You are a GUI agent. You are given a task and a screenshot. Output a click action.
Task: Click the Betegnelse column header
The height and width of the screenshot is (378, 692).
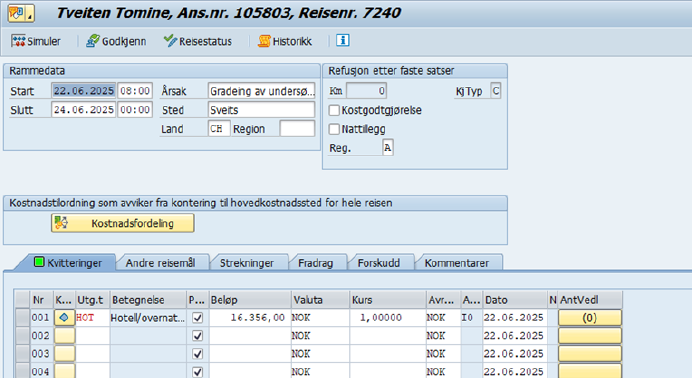(148, 299)
